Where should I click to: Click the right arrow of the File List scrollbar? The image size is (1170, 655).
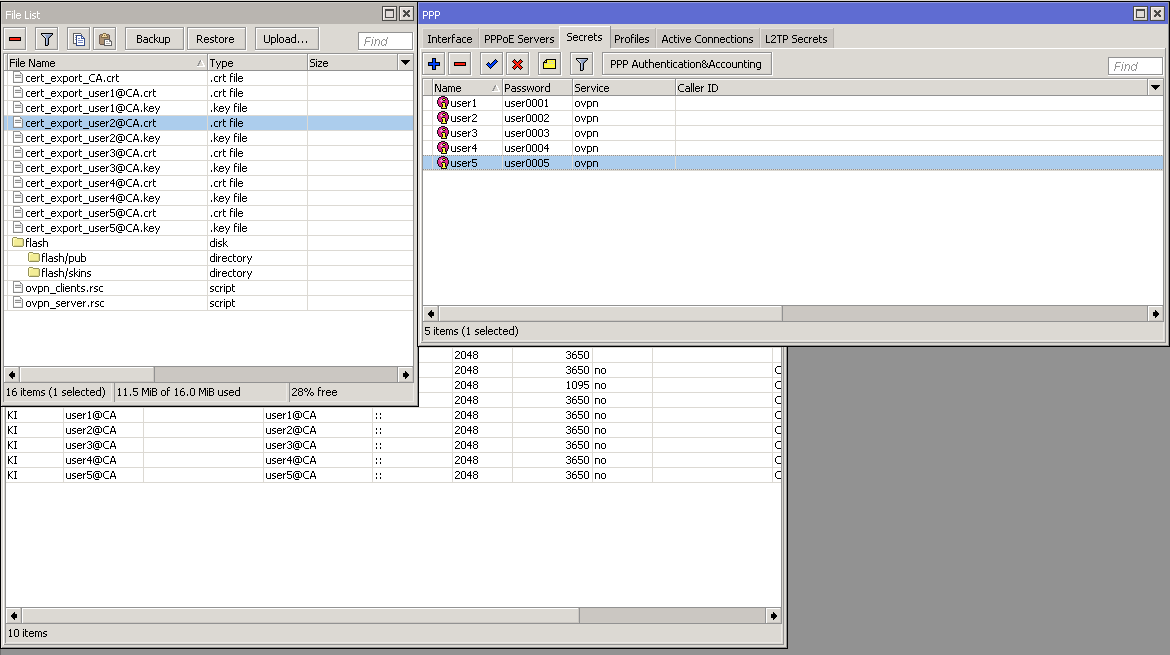point(406,375)
